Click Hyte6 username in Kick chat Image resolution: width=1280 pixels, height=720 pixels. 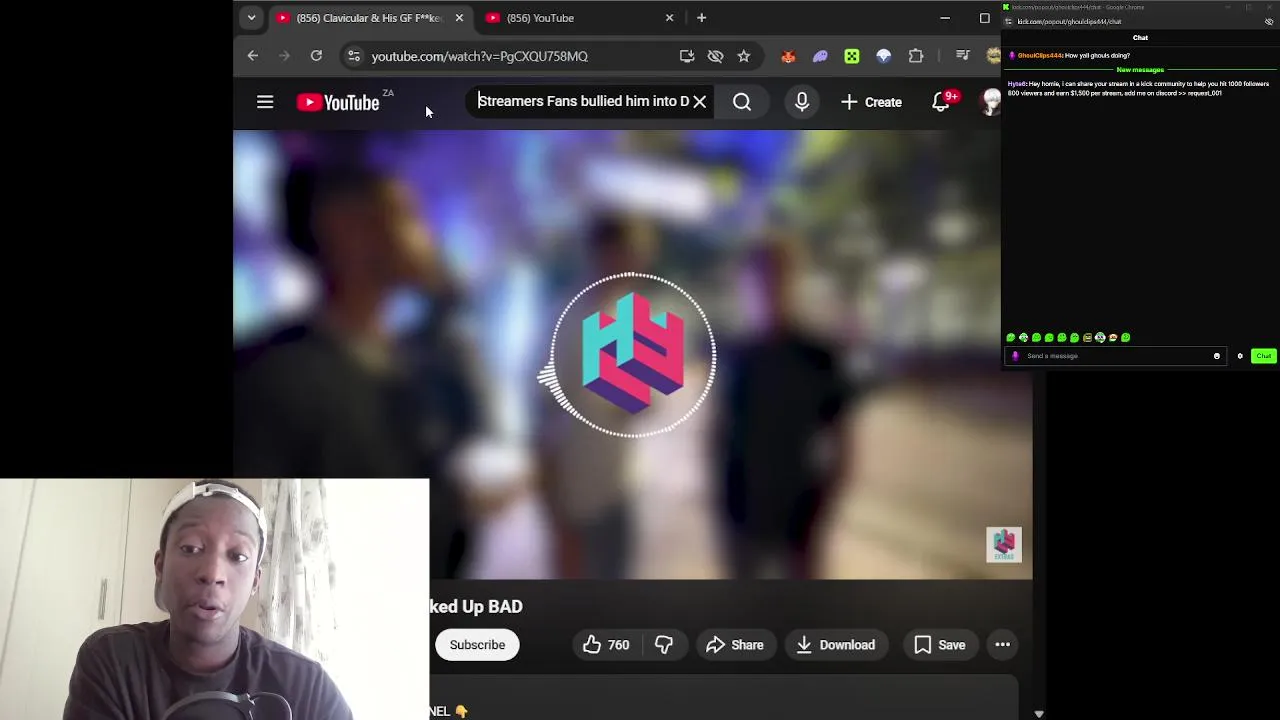pyautogui.click(x=1017, y=84)
